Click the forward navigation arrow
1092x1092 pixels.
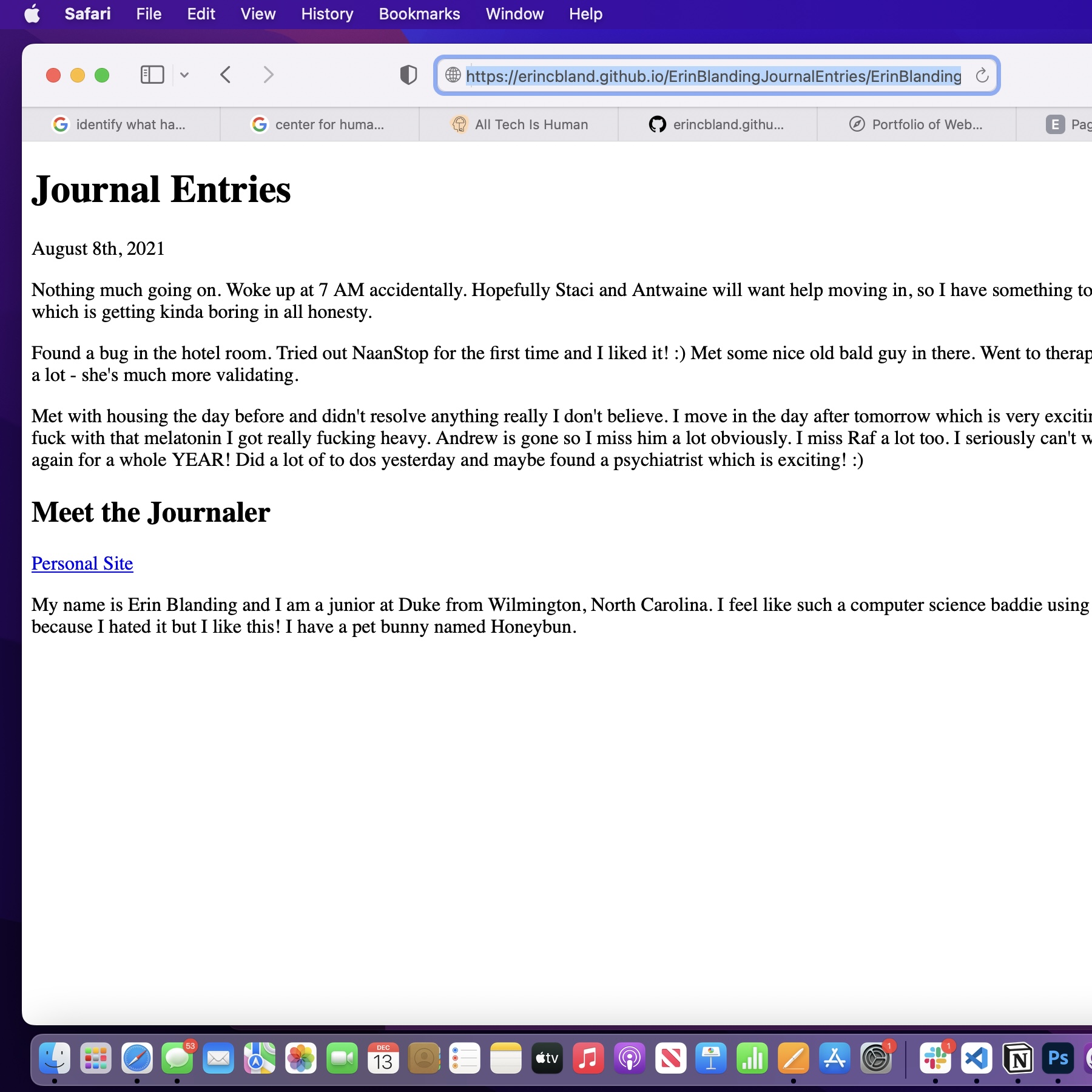[x=268, y=75]
